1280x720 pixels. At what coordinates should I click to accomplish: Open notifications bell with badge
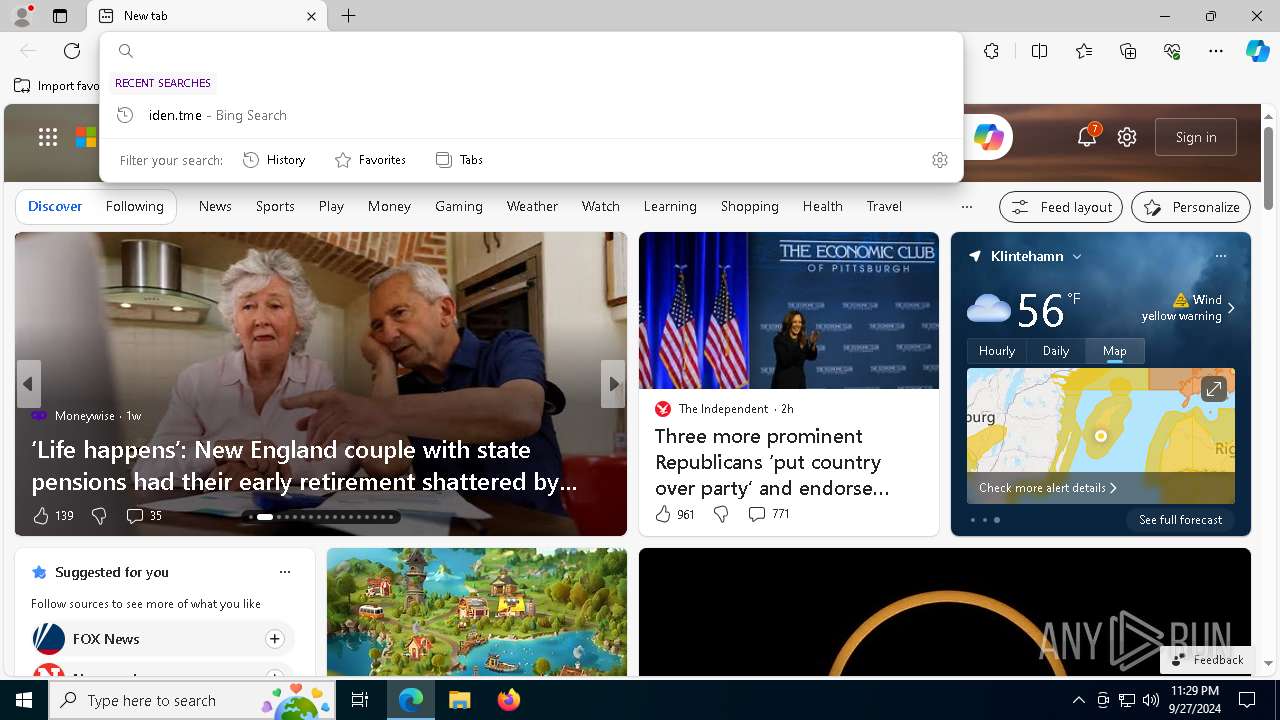(x=1087, y=137)
